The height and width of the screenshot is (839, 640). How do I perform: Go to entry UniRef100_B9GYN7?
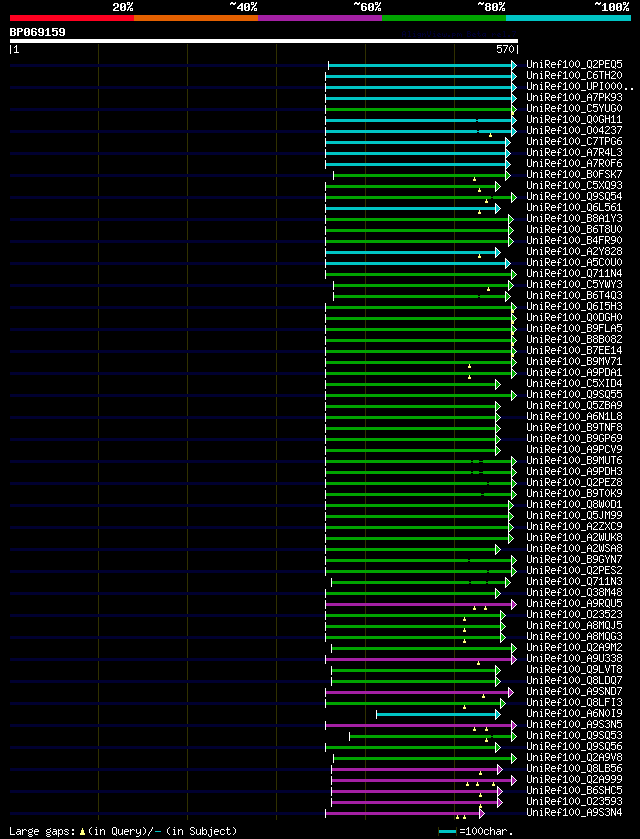pyautogui.click(x=574, y=559)
